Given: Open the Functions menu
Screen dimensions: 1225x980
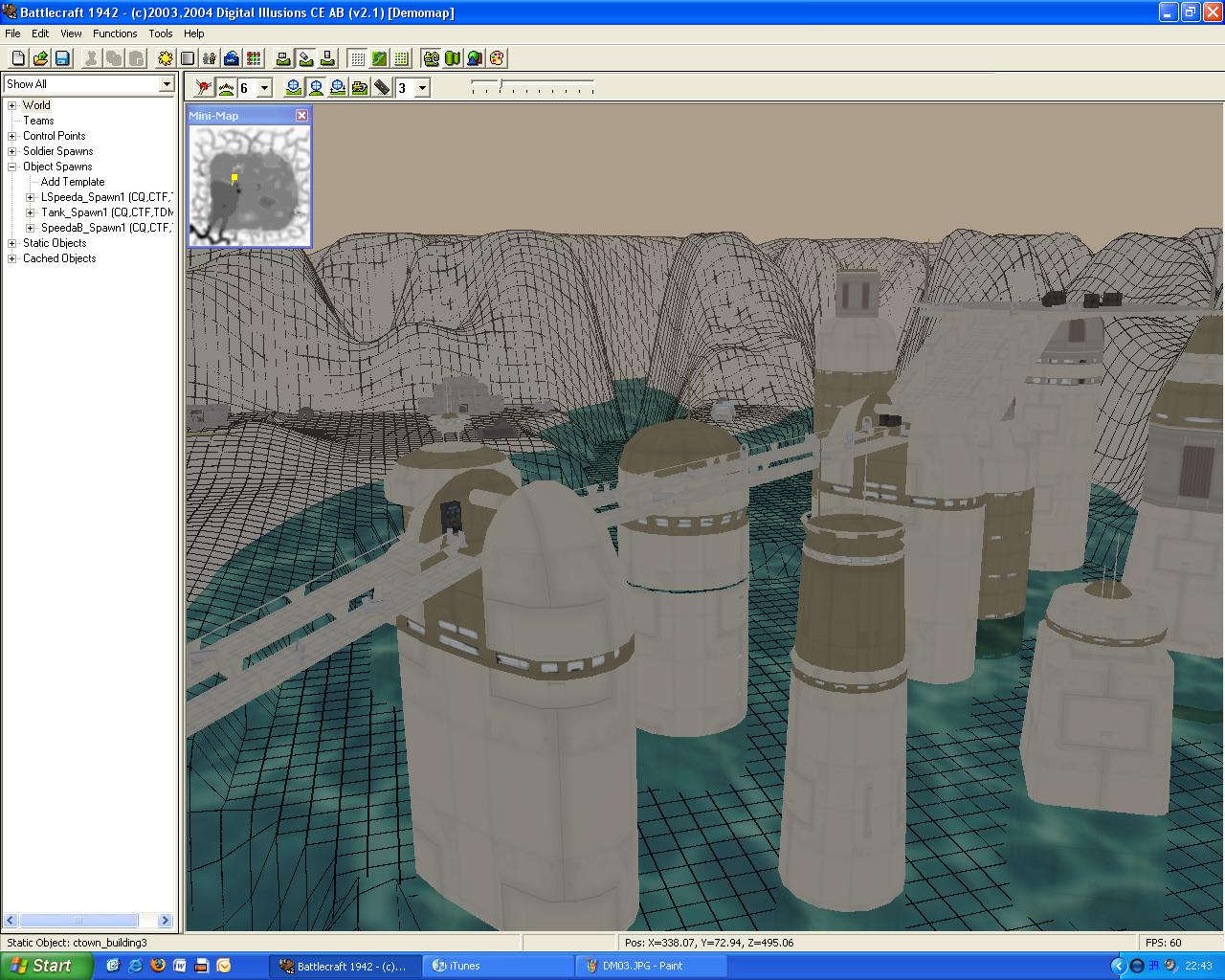Looking at the screenshot, I should click(x=115, y=33).
